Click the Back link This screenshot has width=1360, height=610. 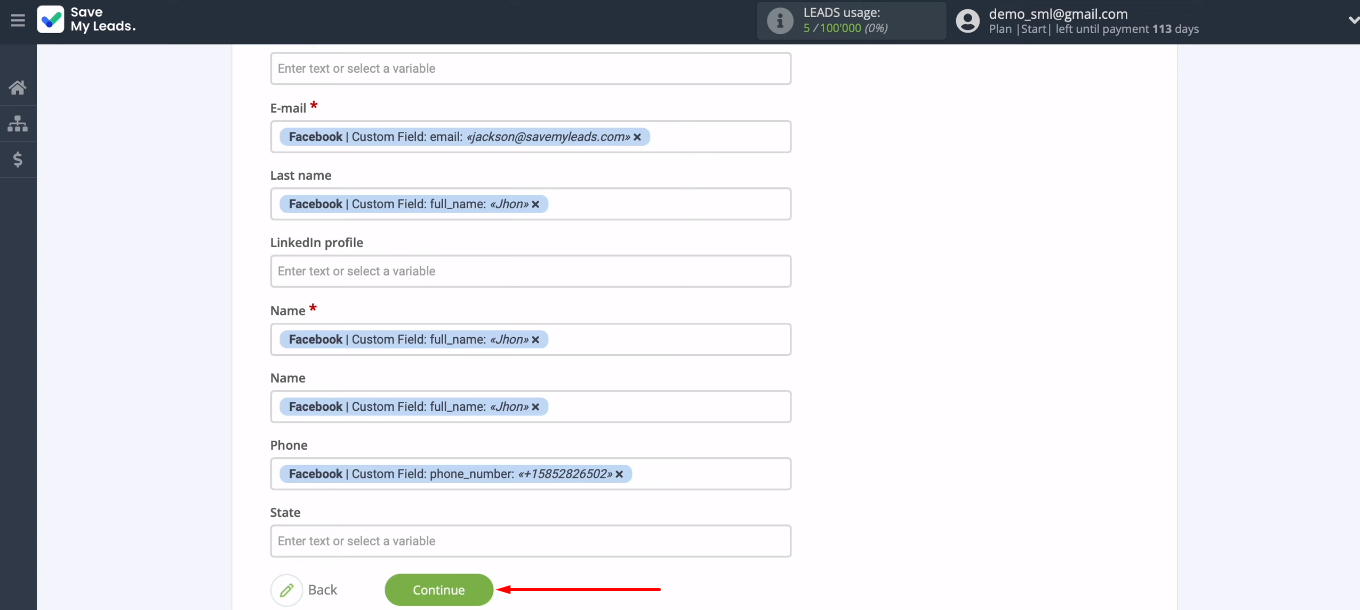point(322,590)
